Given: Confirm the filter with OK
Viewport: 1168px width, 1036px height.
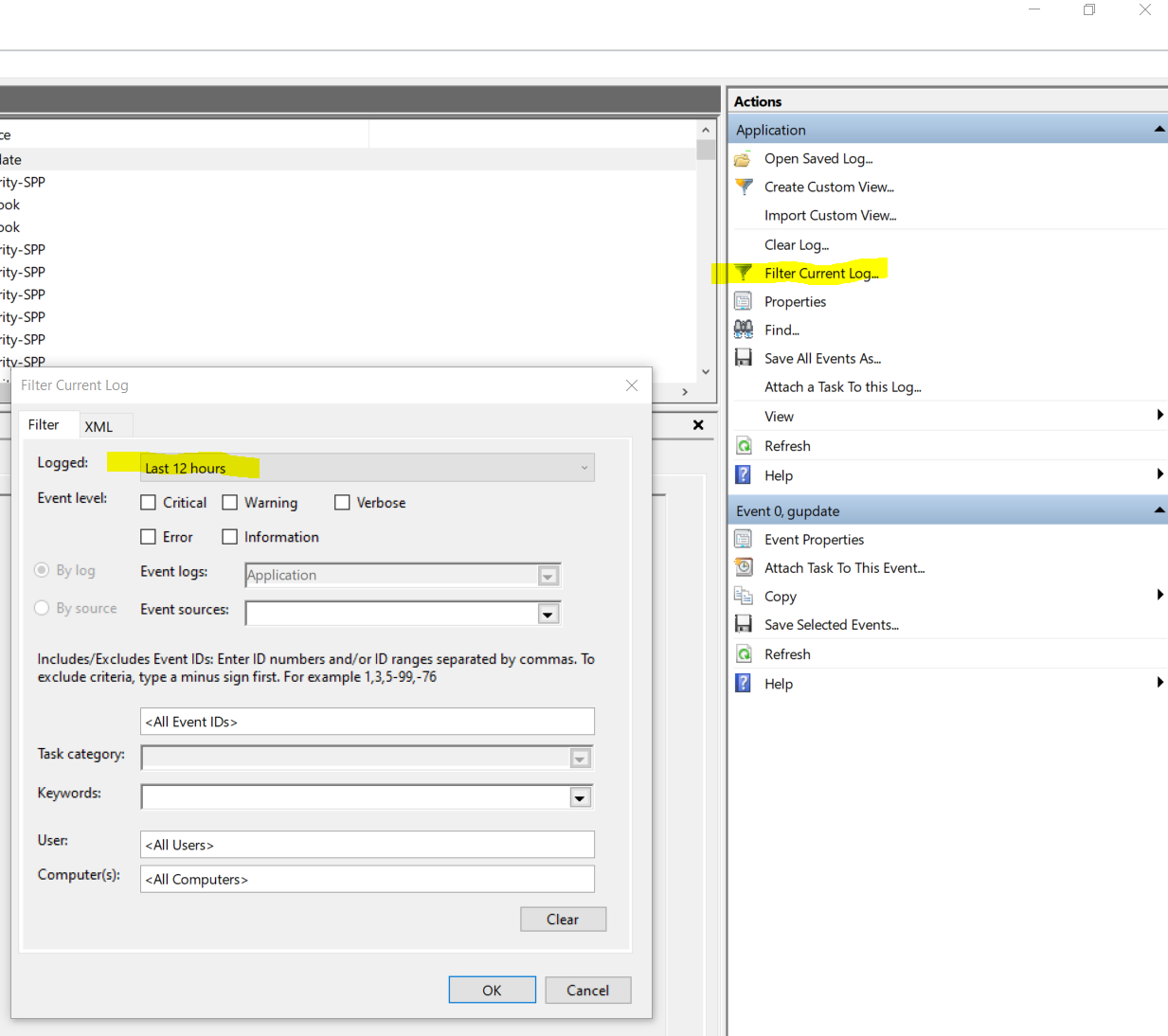Looking at the screenshot, I should pos(492,990).
